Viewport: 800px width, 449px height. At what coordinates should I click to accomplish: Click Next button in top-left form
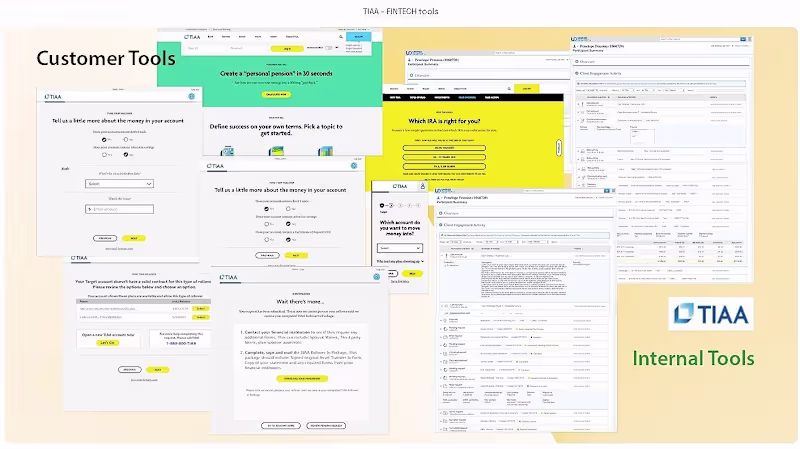(134, 238)
